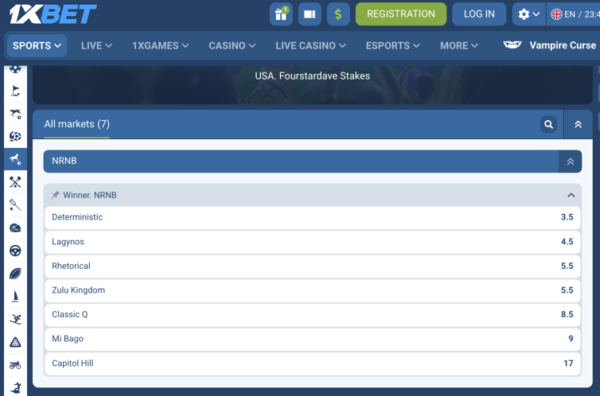Open the settings gear dropdown

(529, 14)
